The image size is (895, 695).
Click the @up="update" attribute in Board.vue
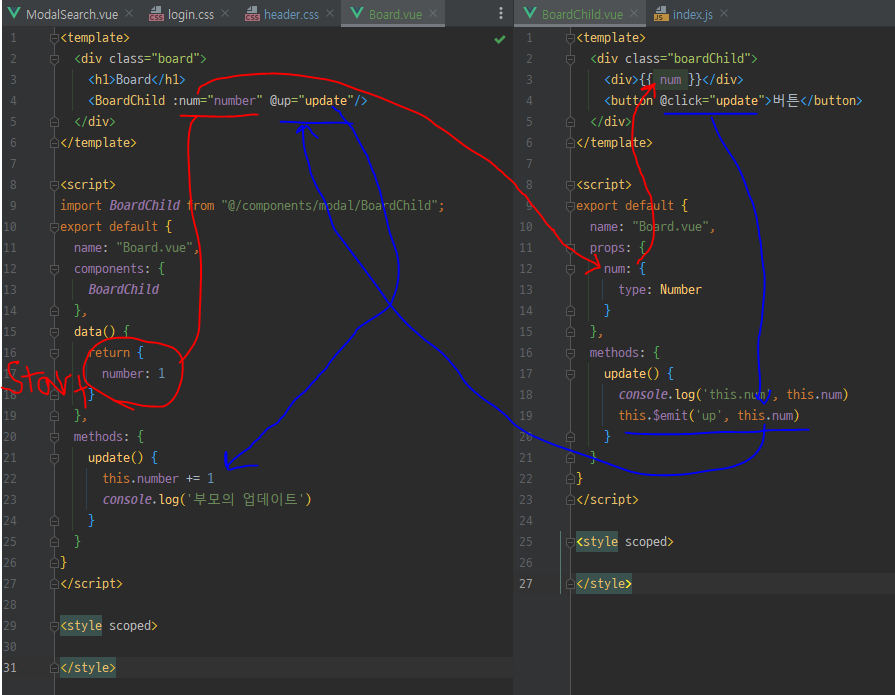312,100
